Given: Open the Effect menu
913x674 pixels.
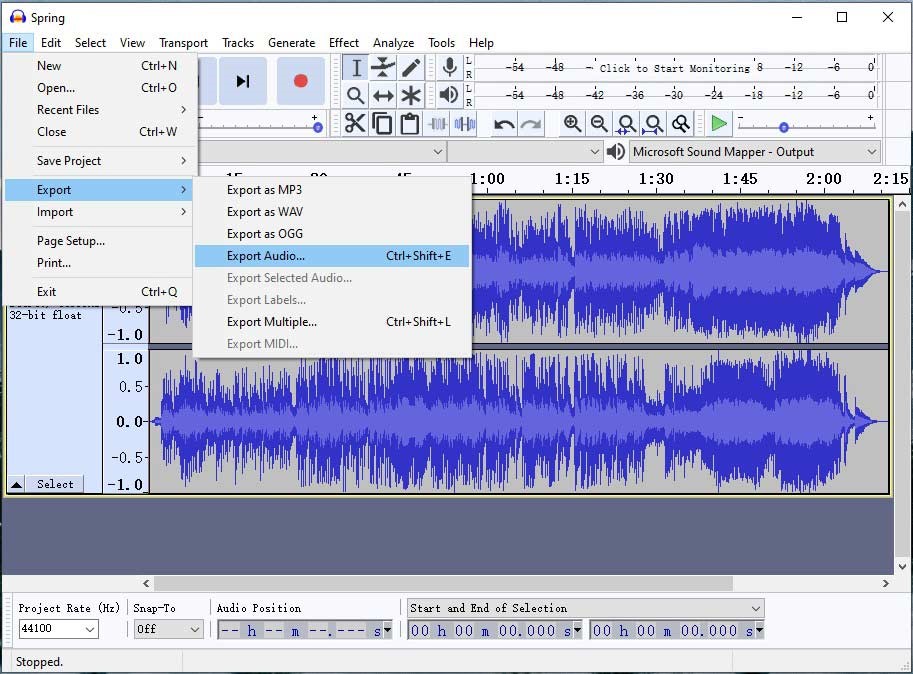Looking at the screenshot, I should pos(344,42).
